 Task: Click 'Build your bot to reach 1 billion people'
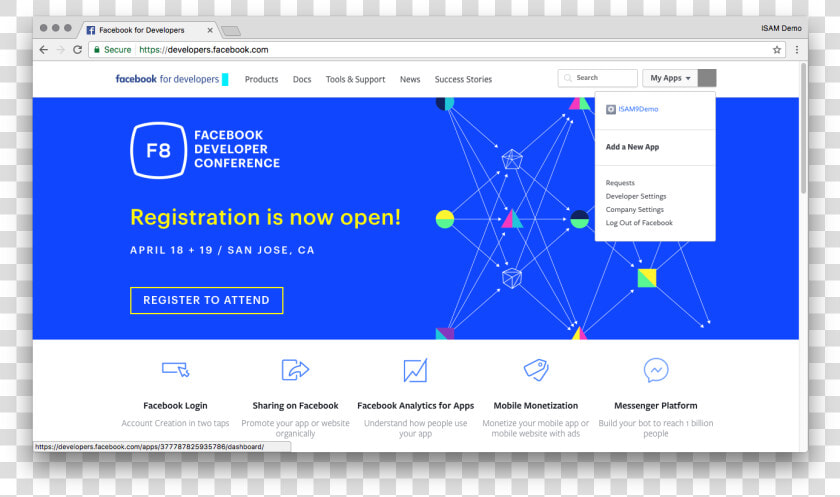click(656, 428)
